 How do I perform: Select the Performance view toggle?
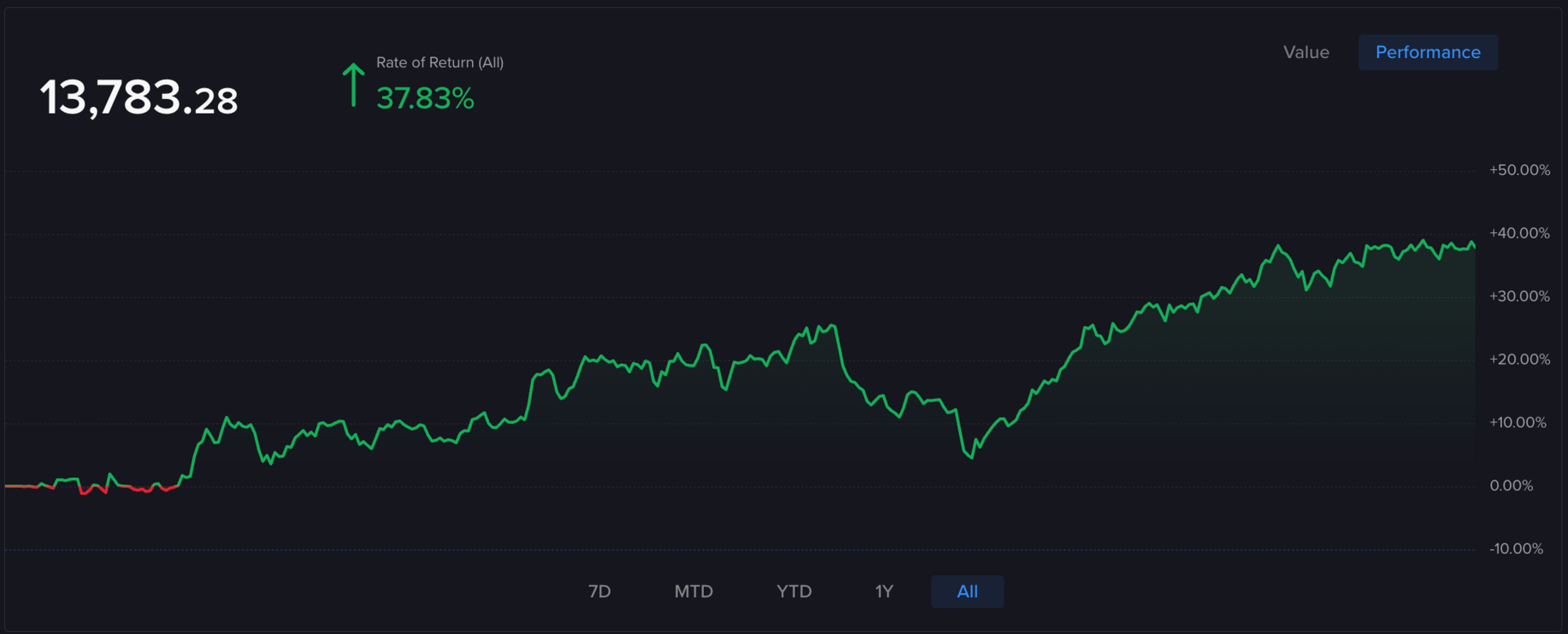[x=1428, y=52]
